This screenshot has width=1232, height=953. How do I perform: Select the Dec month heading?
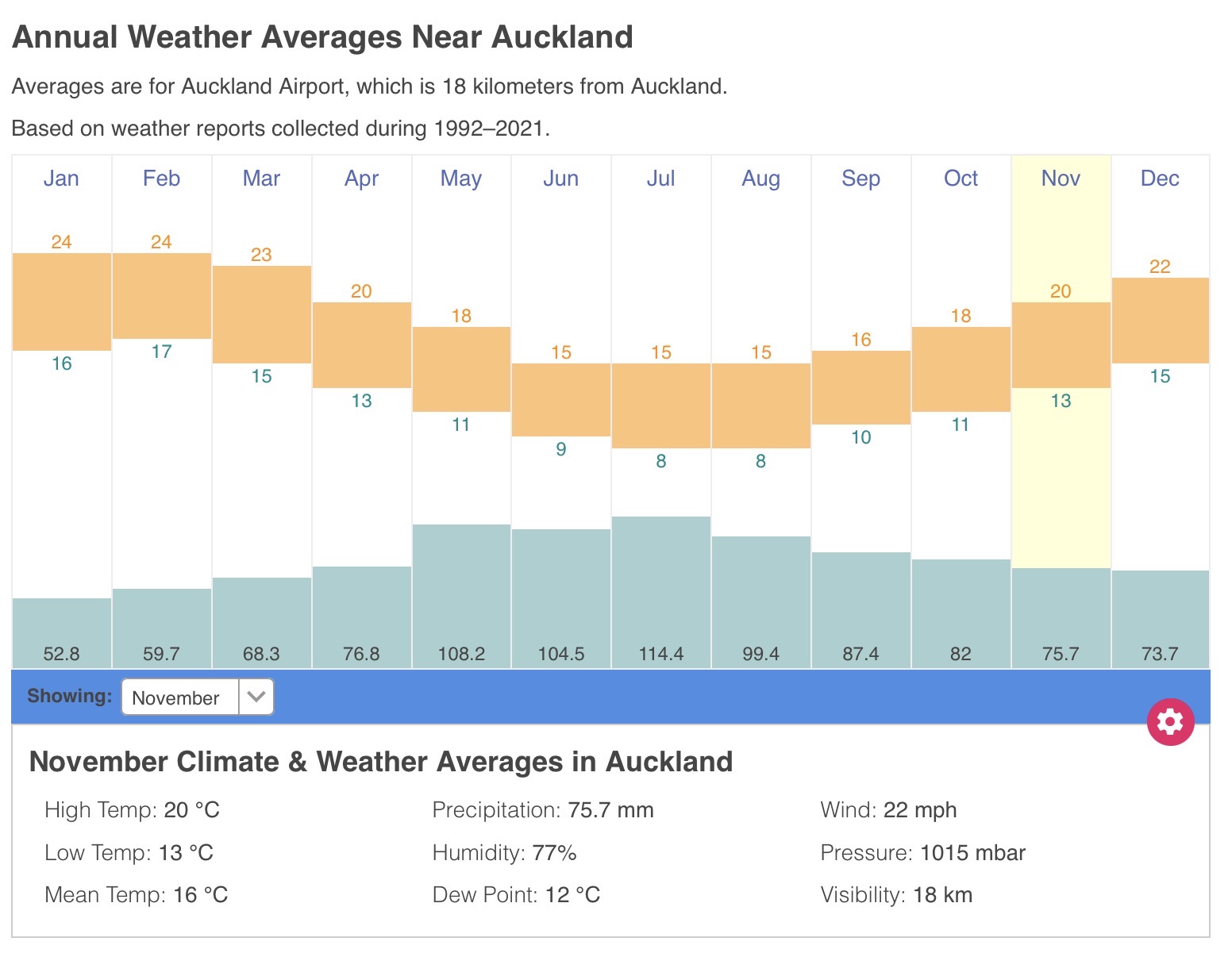1160,179
